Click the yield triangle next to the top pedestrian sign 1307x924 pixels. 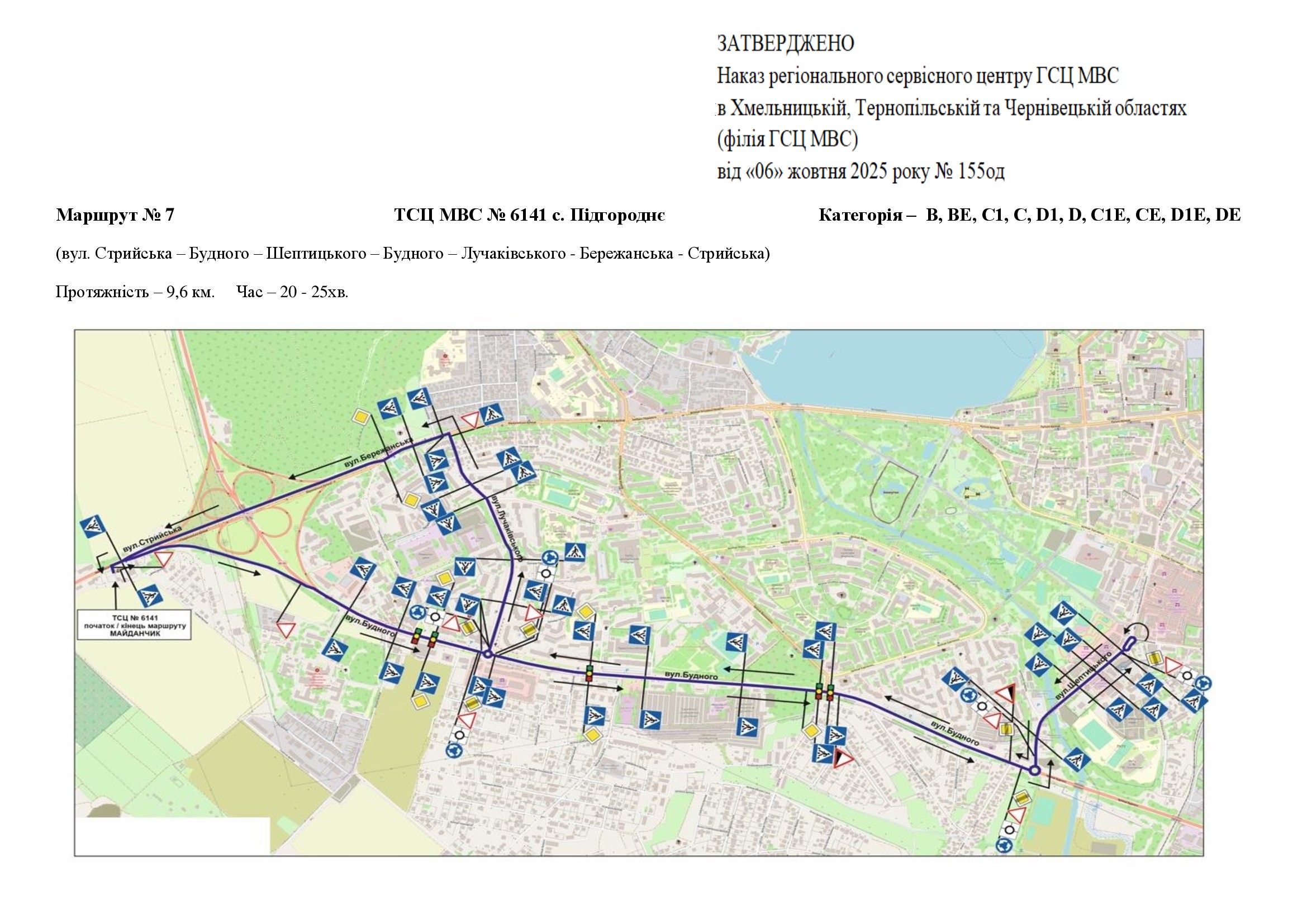point(470,421)
